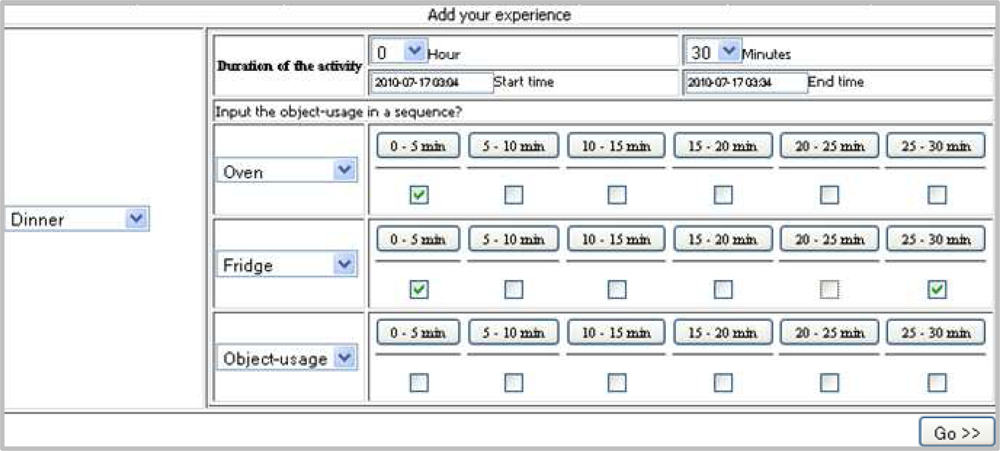Click 'Input the object-usage in a sequence?' text

(339, 112)
